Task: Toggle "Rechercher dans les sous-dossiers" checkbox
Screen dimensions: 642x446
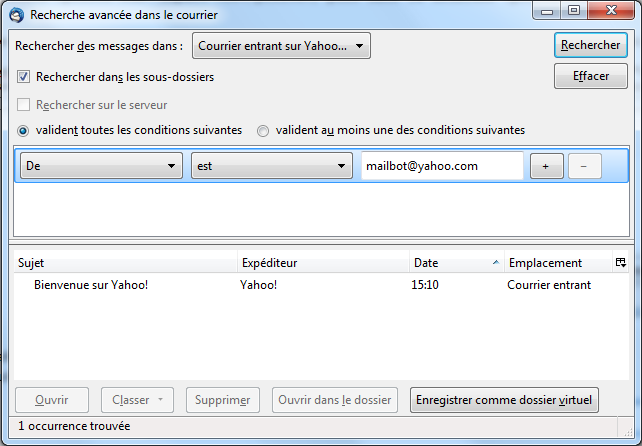Action: pos(23,77)
